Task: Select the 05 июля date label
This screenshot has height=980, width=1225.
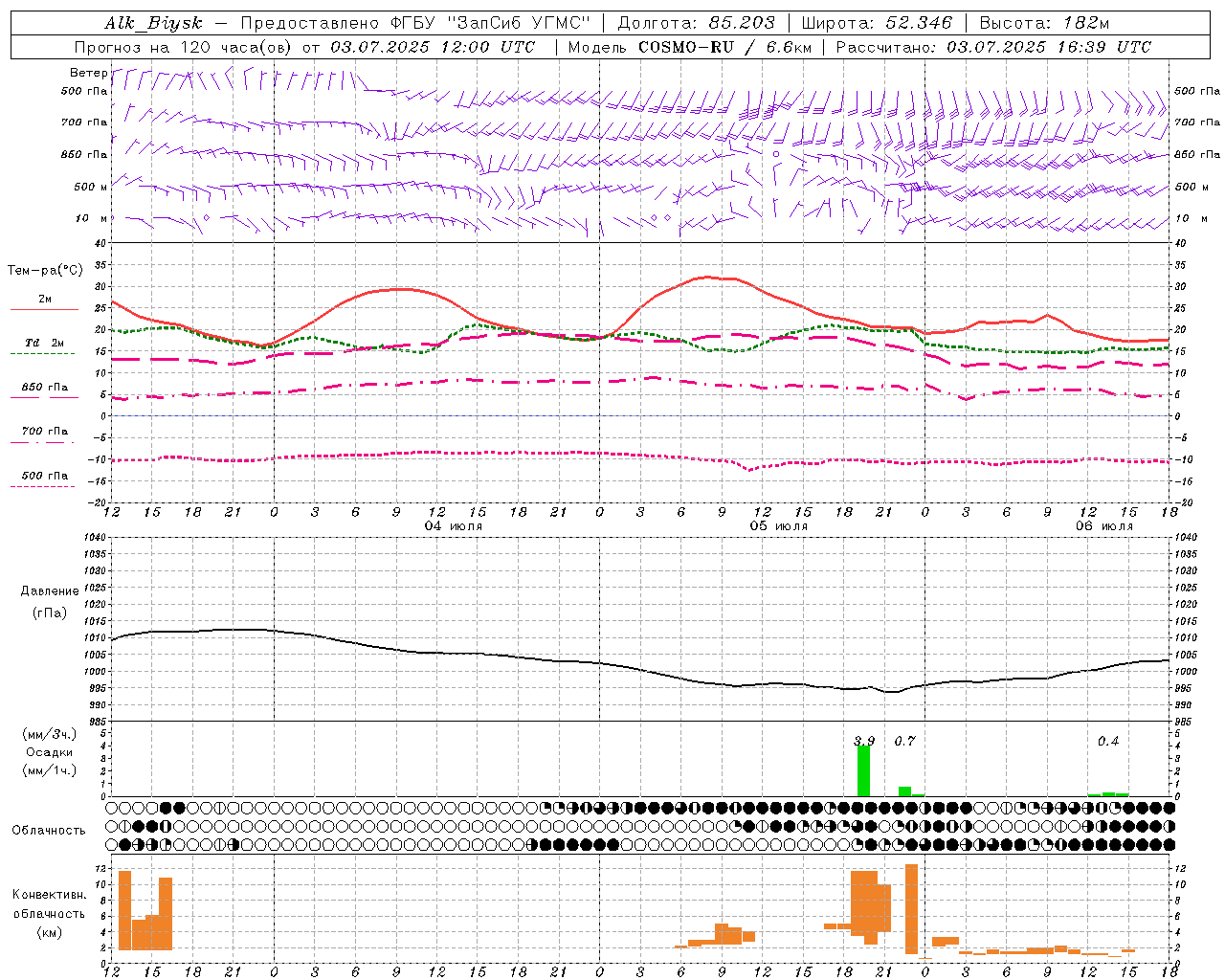Action: point(779,526)
